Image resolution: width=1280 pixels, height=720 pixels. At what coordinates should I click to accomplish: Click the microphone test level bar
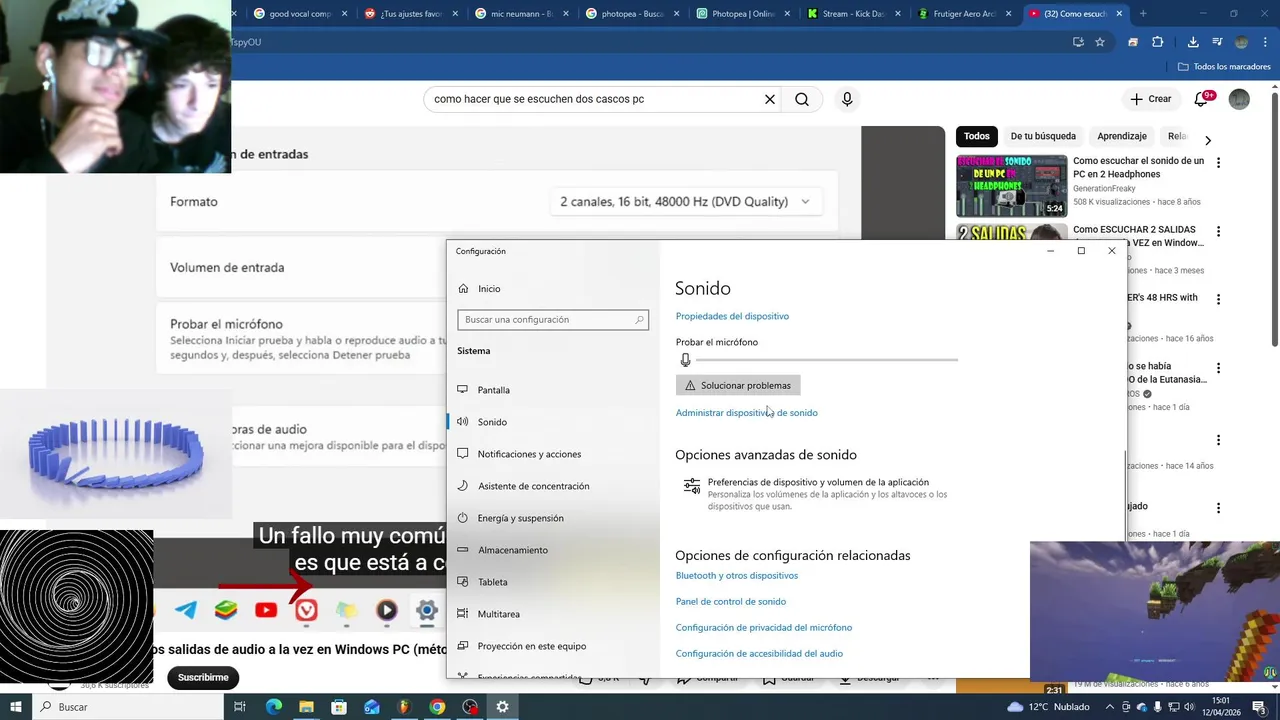click(x=826, y=359)
